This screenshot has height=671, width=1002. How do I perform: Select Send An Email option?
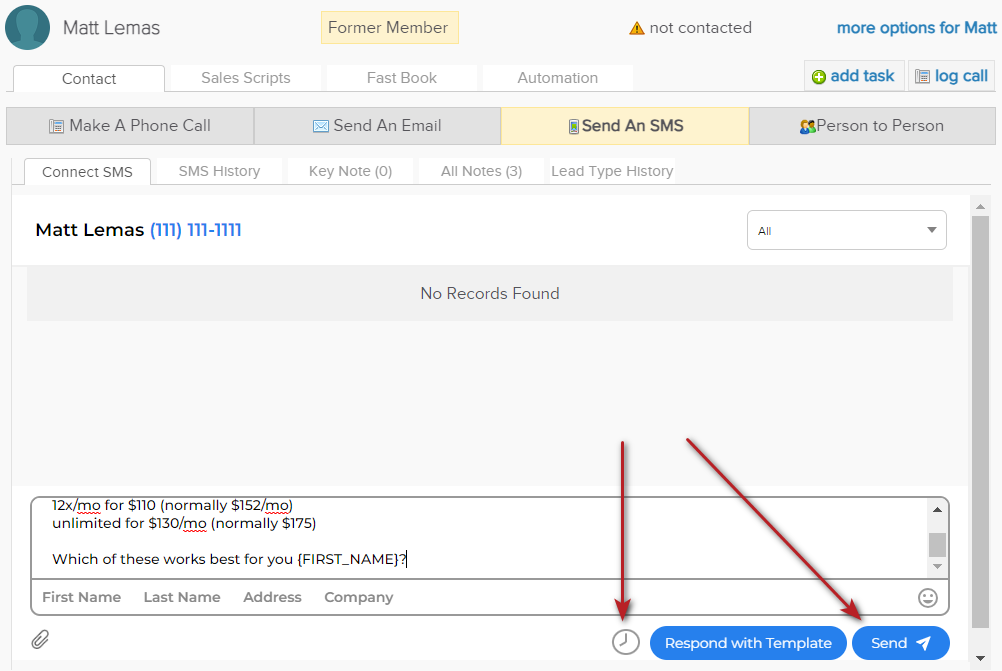[377, 126]
